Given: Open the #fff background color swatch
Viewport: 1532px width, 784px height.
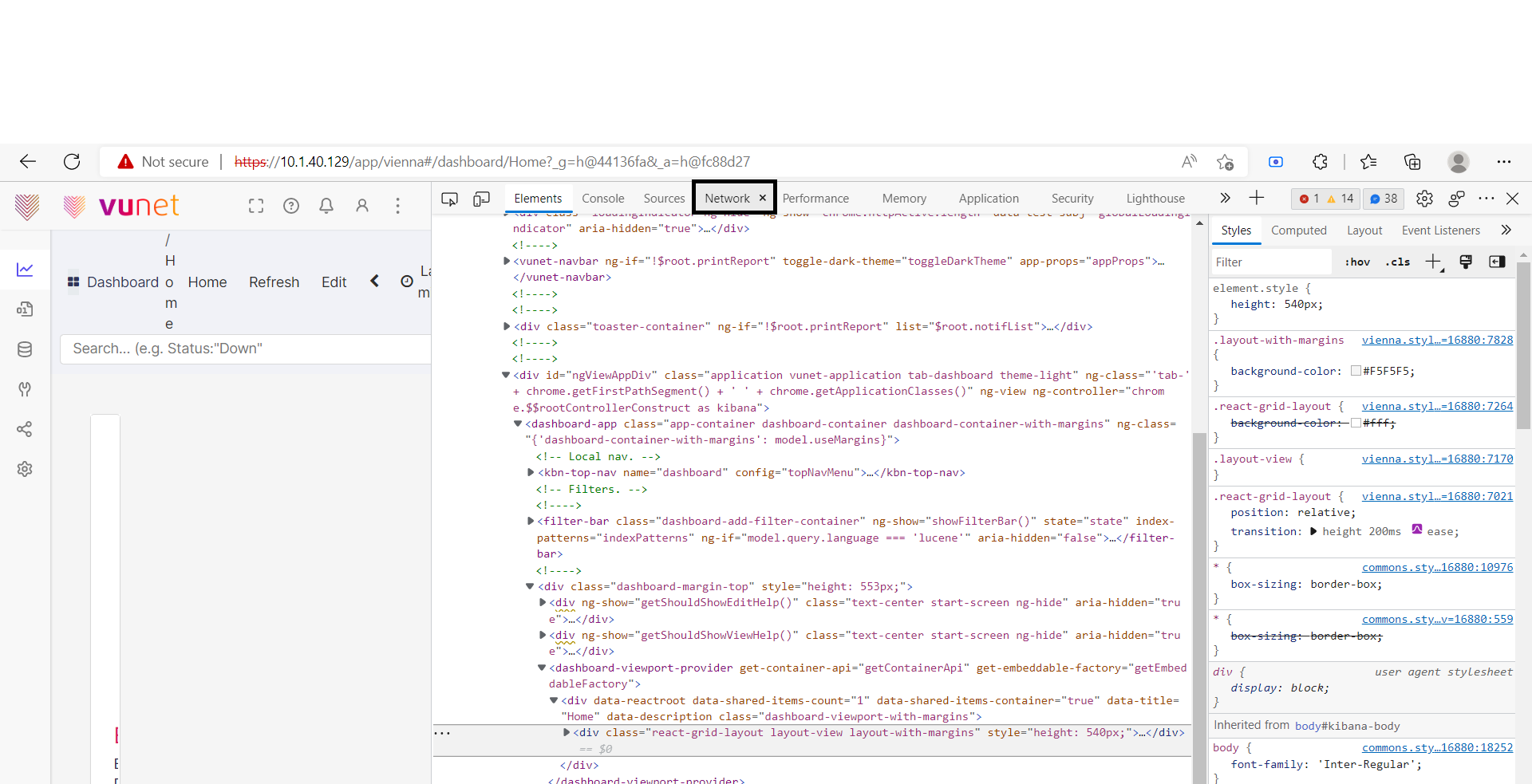Looking at the screenshot, I should 1356,423.
